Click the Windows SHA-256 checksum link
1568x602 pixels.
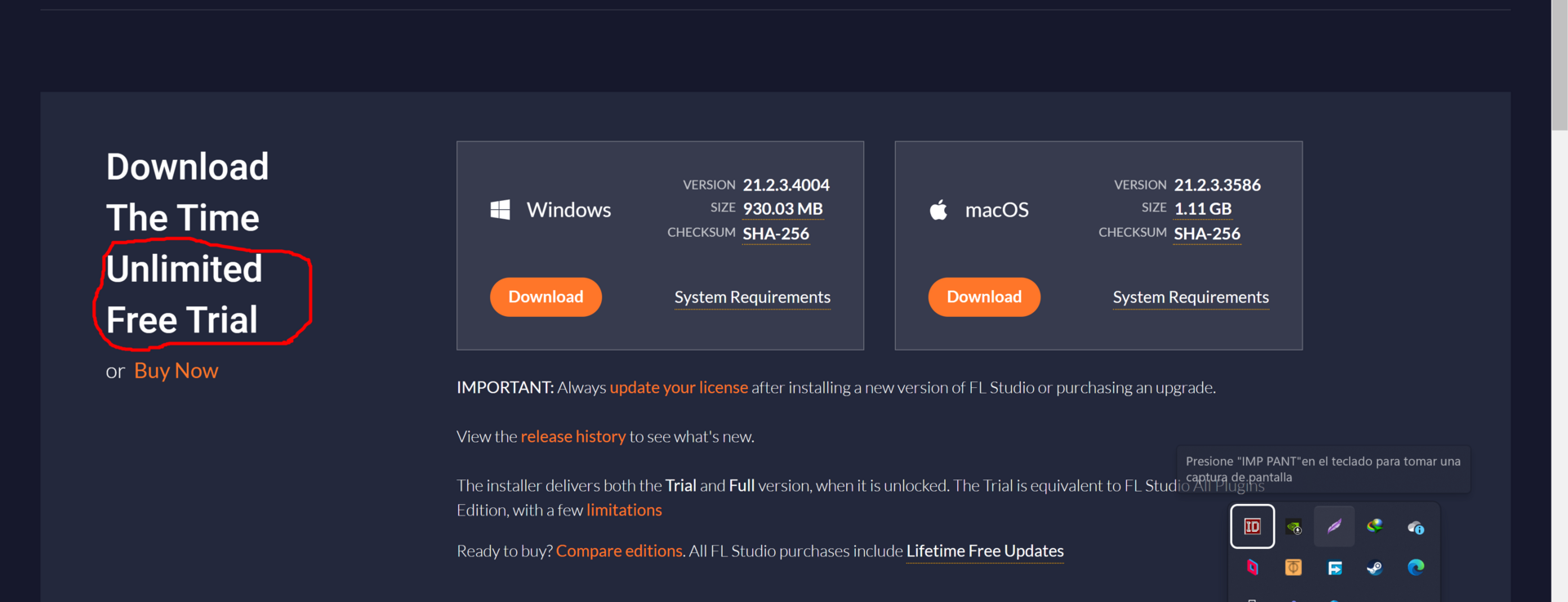pyautogui.click(x=776, y=234)
